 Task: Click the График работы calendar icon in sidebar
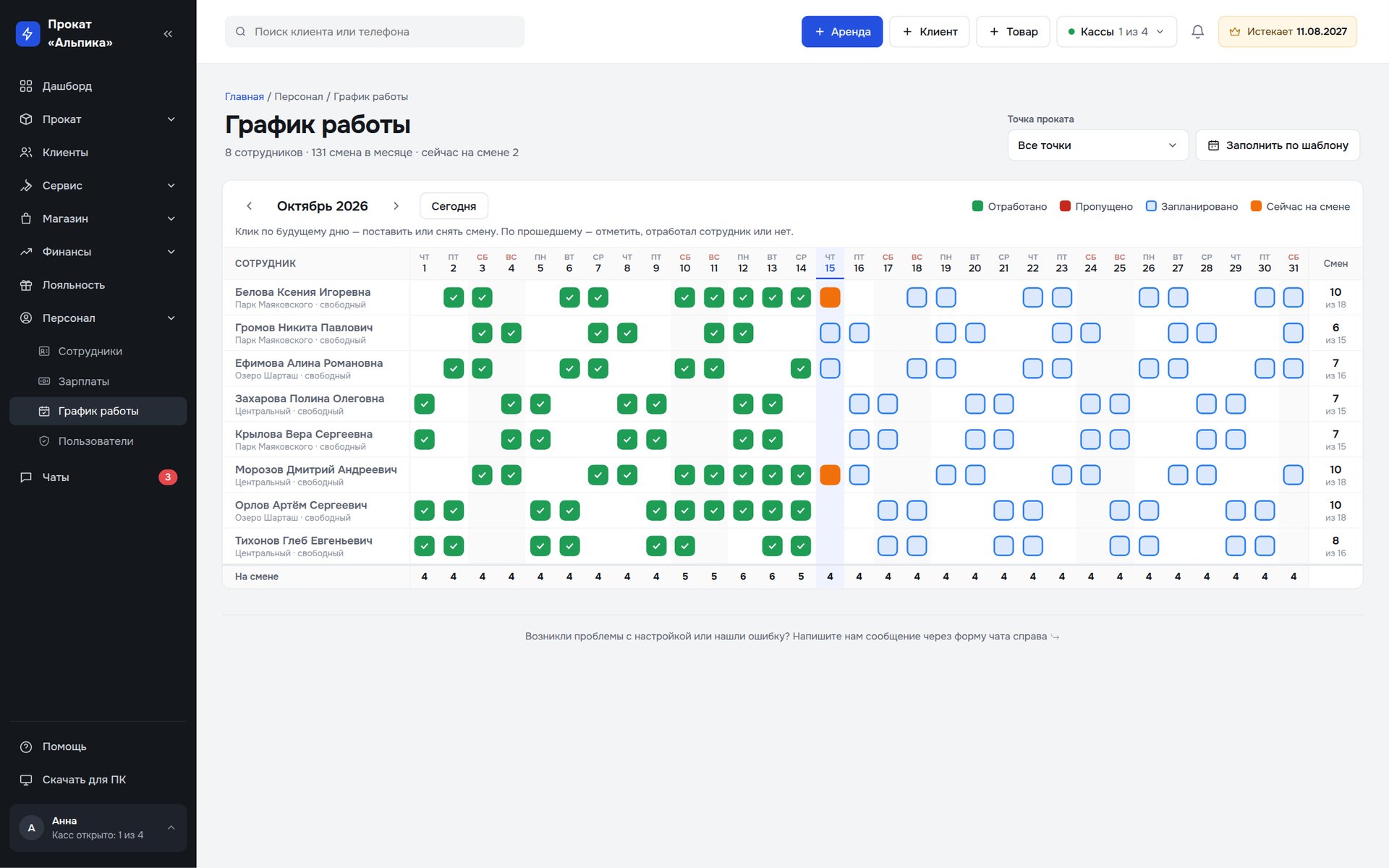44,412
